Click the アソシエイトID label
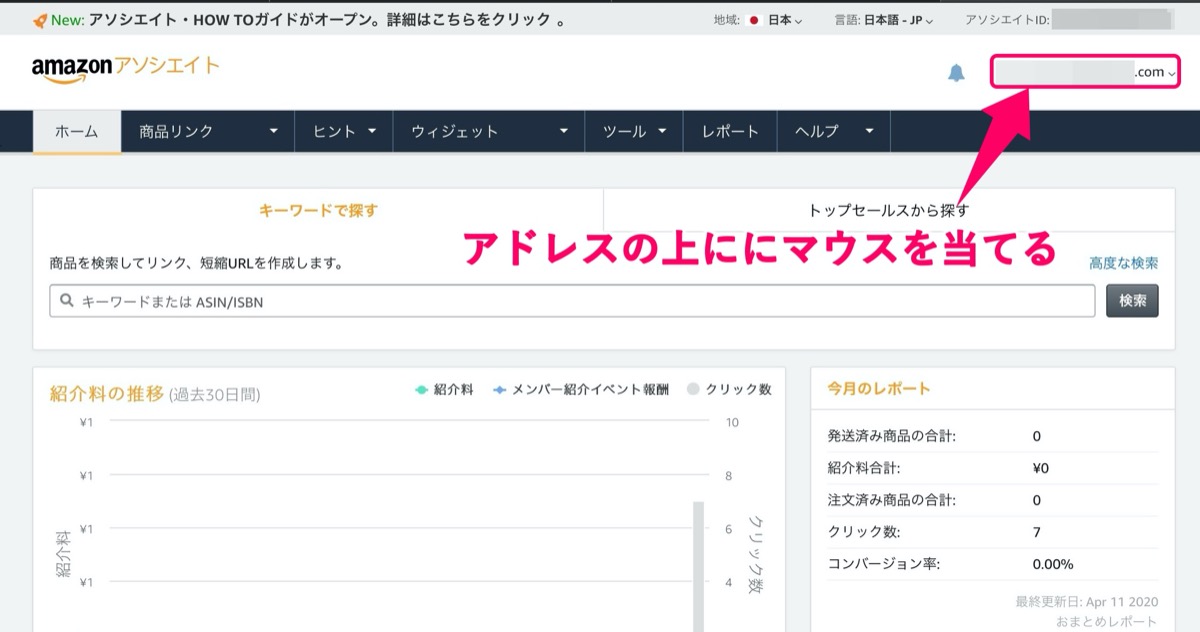The width and height of the screenshot is (1200, 632). coord(1007,20)
